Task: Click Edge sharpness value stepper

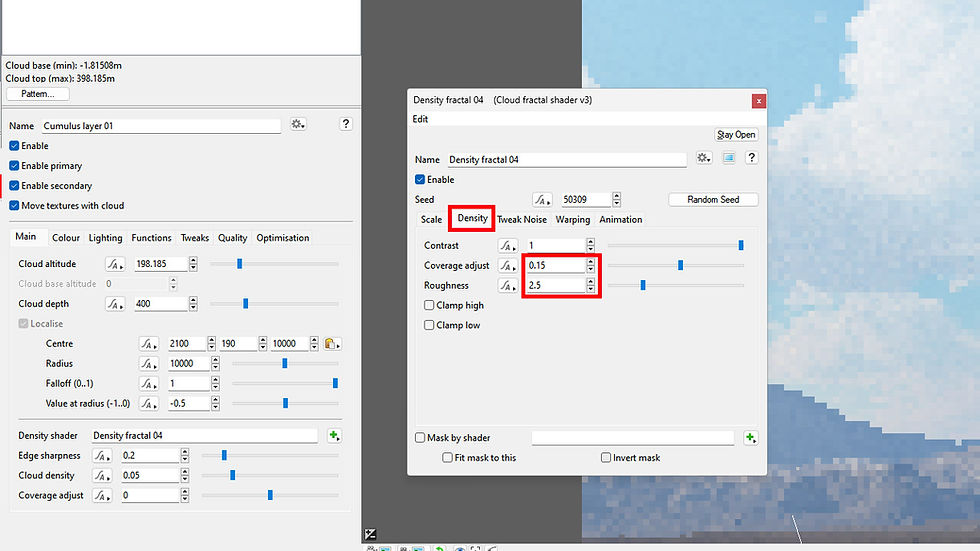Action: point(185,455)
